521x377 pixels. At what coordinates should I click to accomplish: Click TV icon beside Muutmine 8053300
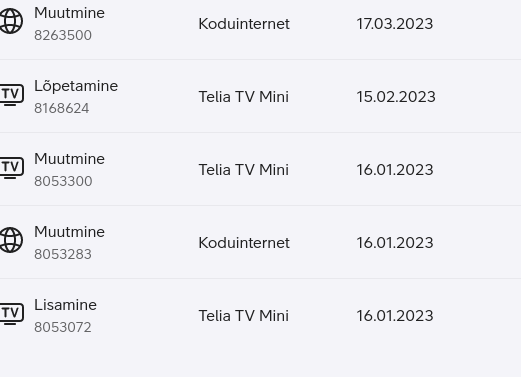pyautogui.click(x=12, y=168)
